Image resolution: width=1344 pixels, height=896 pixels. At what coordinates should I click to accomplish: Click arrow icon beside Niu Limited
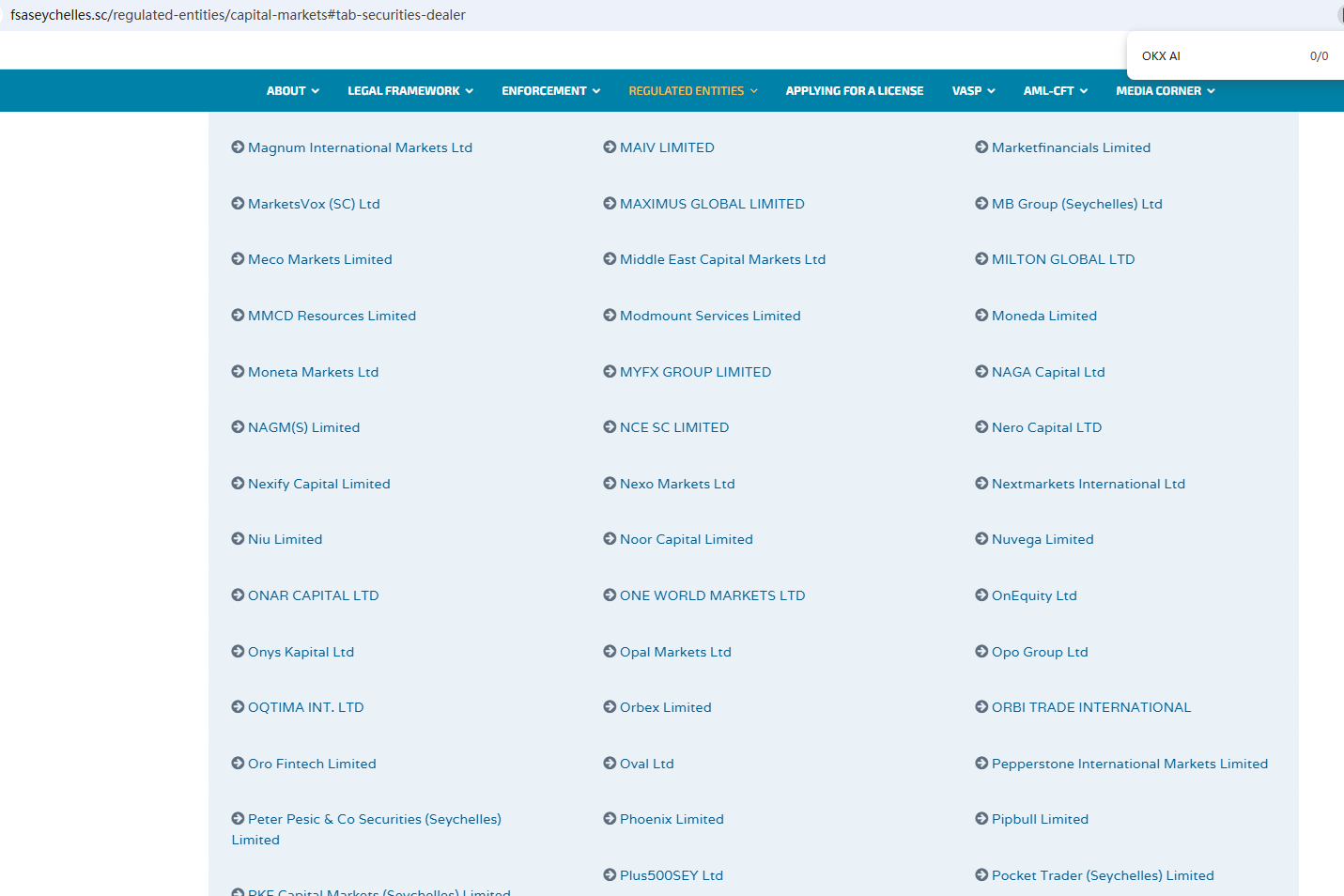238,539
